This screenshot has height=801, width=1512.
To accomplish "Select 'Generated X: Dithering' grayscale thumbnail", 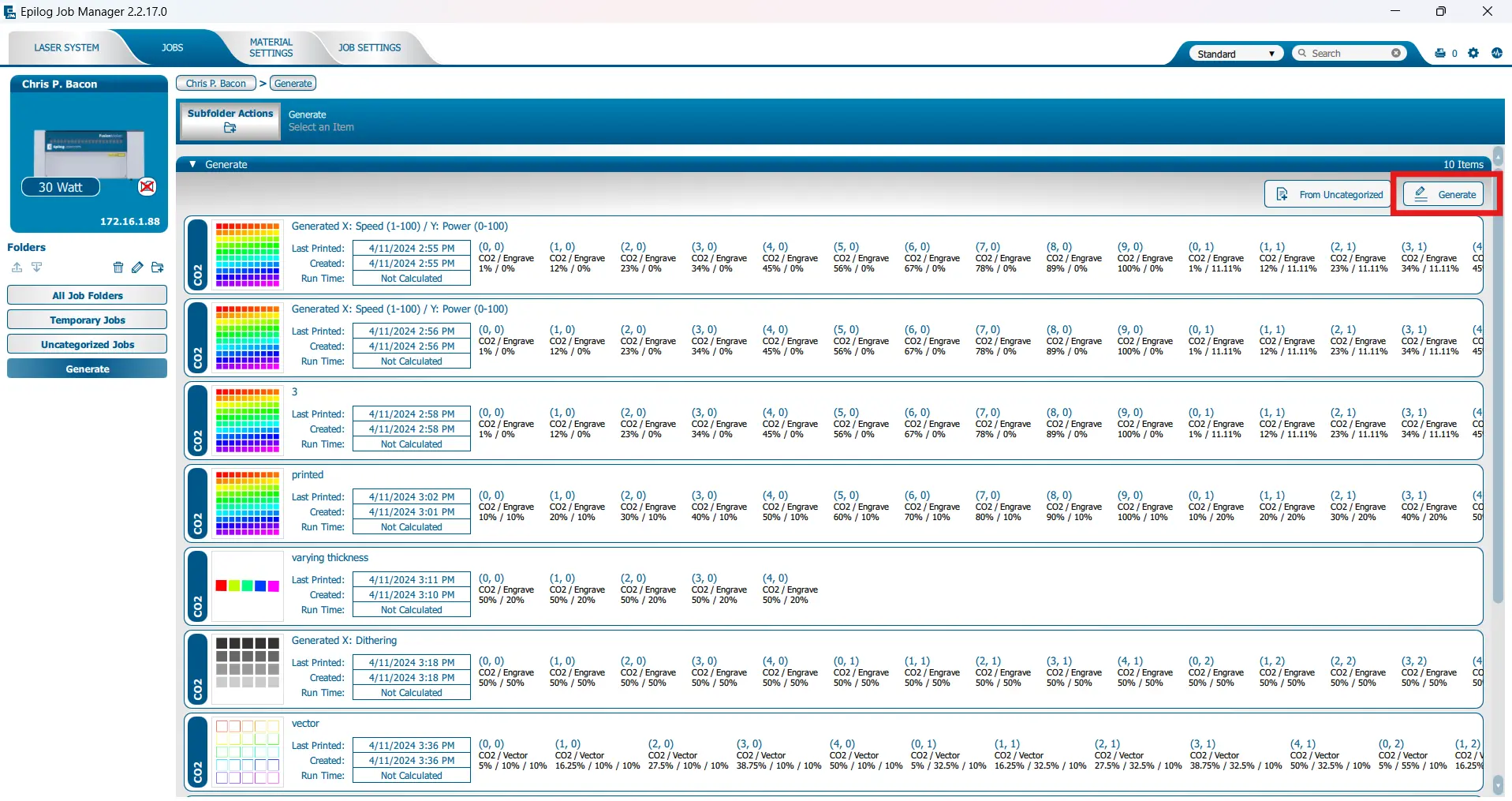I will point(248,669).
